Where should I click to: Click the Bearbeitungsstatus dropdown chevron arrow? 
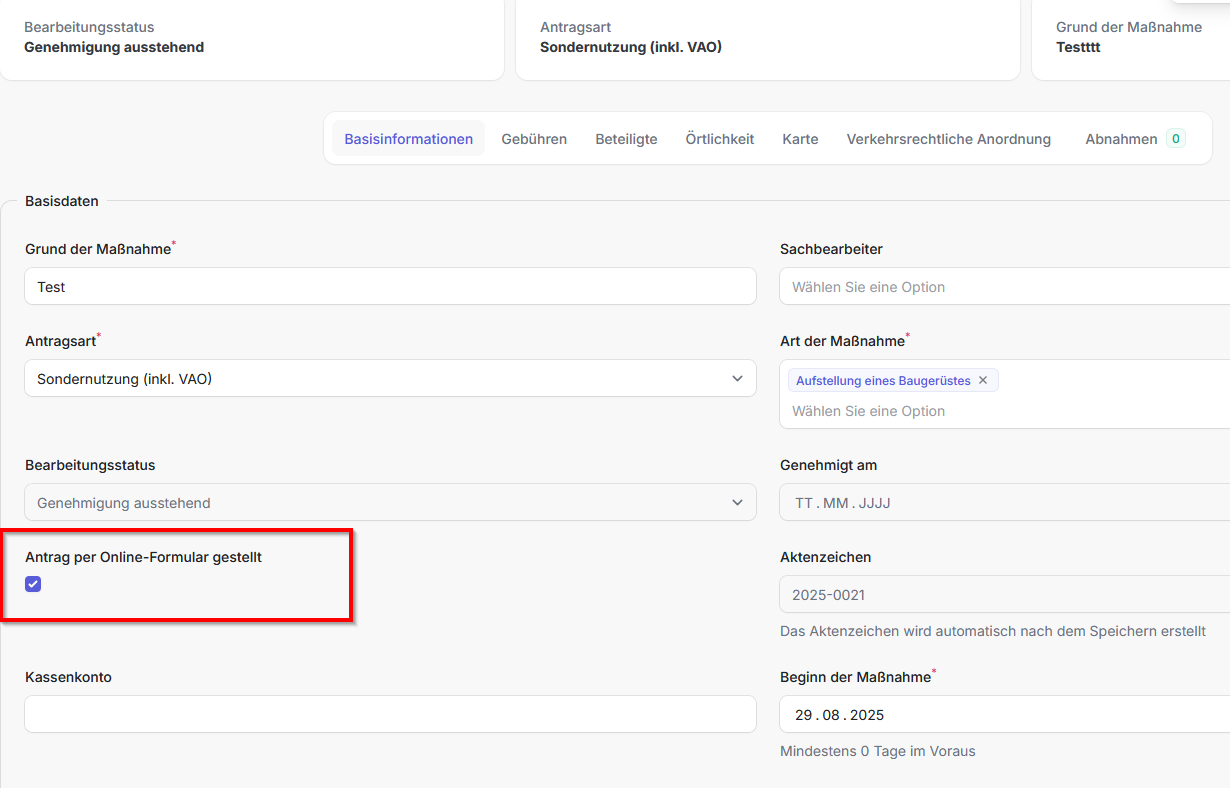[x=737, y=502]
